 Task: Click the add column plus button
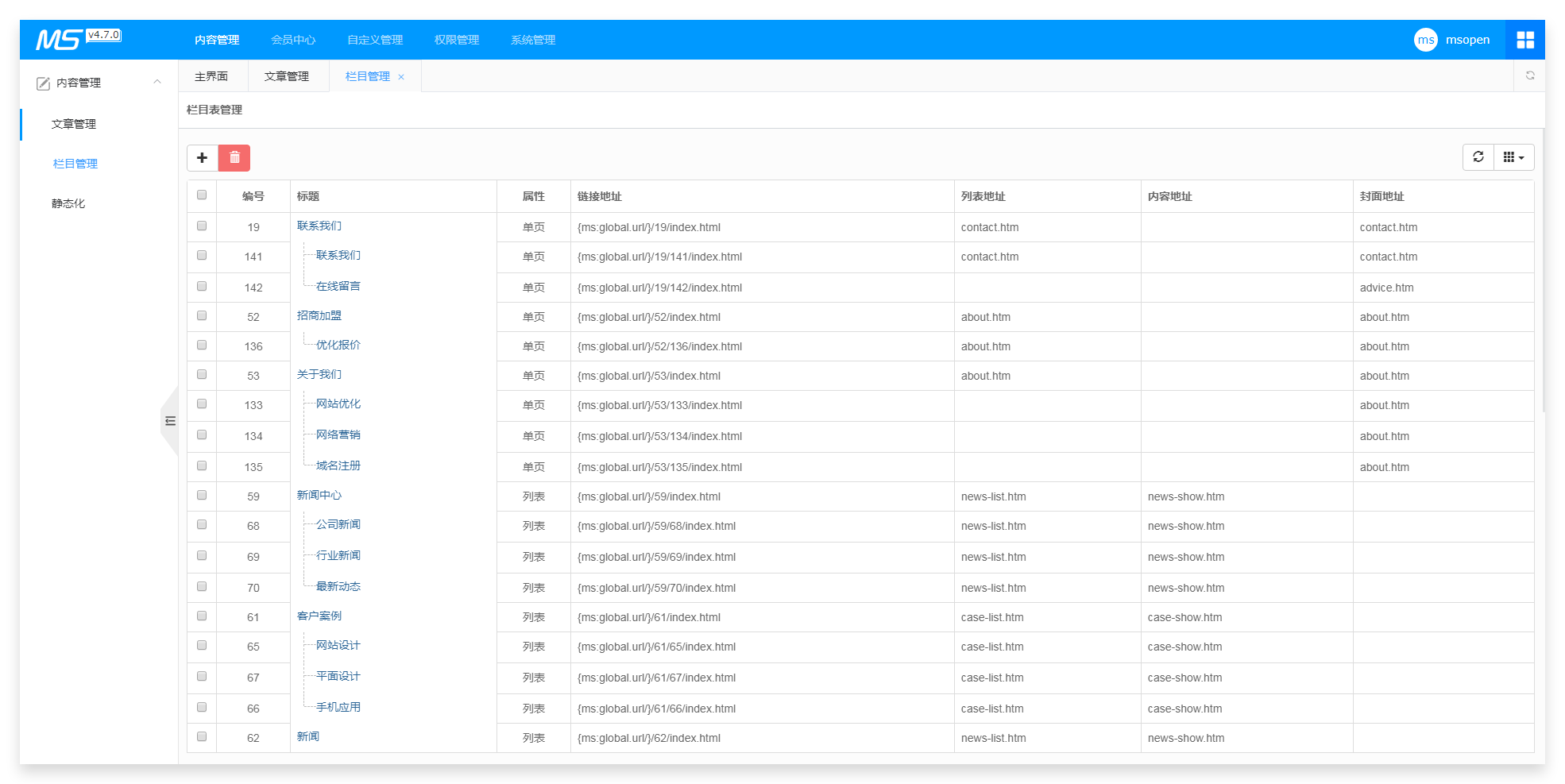(x=203, y=158)
